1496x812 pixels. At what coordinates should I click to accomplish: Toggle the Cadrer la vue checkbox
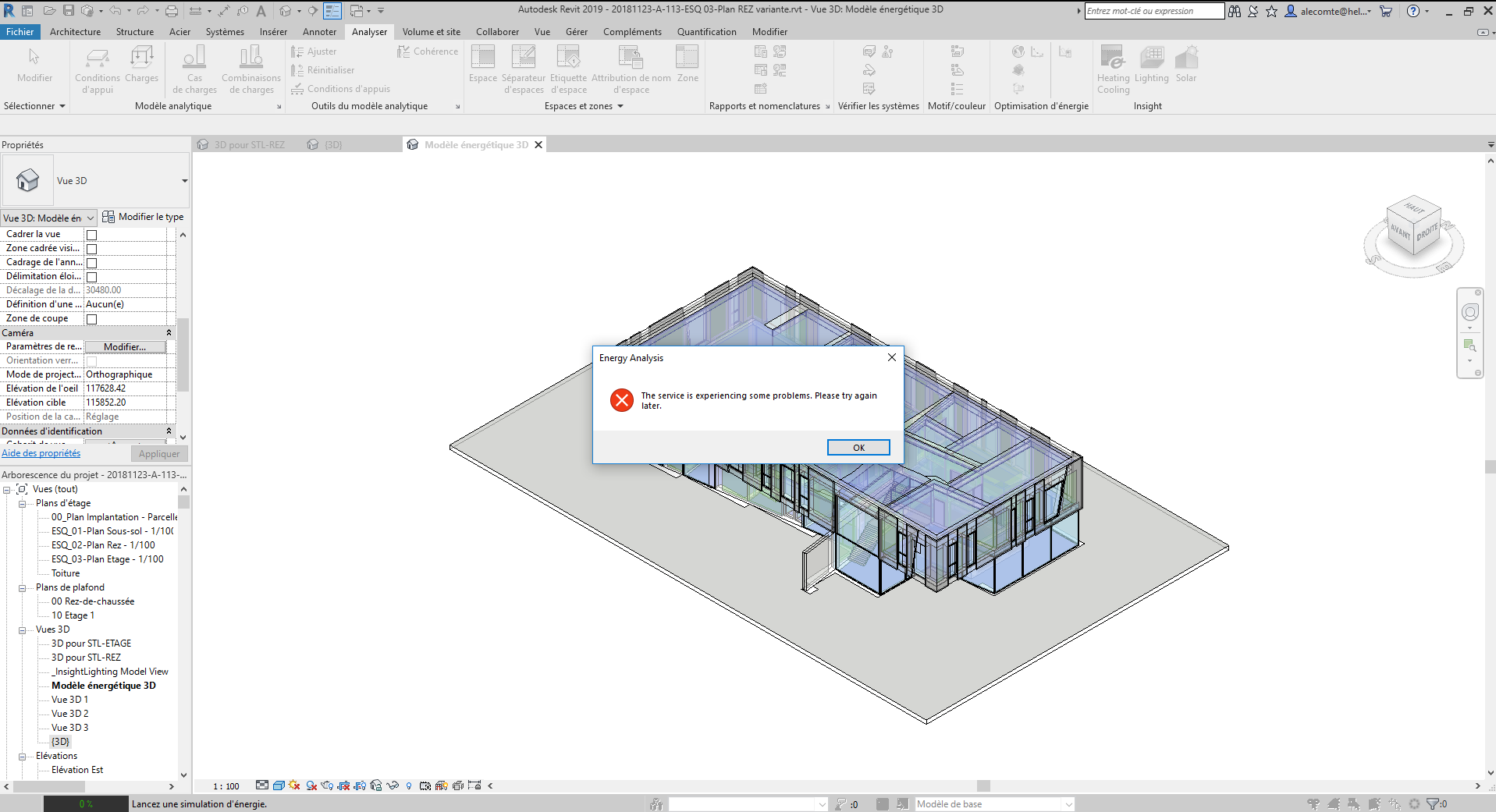[x=91, y=235]
